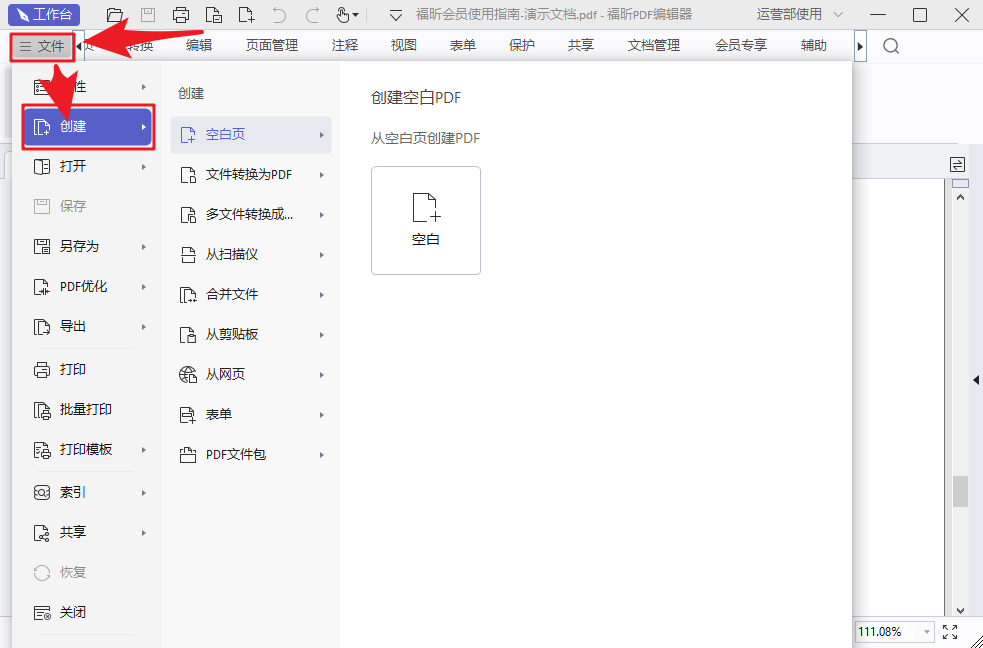Click the 空白 blank page thumbnail
The height and width of the screenshot is (648, 983).
click(x=426, y=220)
